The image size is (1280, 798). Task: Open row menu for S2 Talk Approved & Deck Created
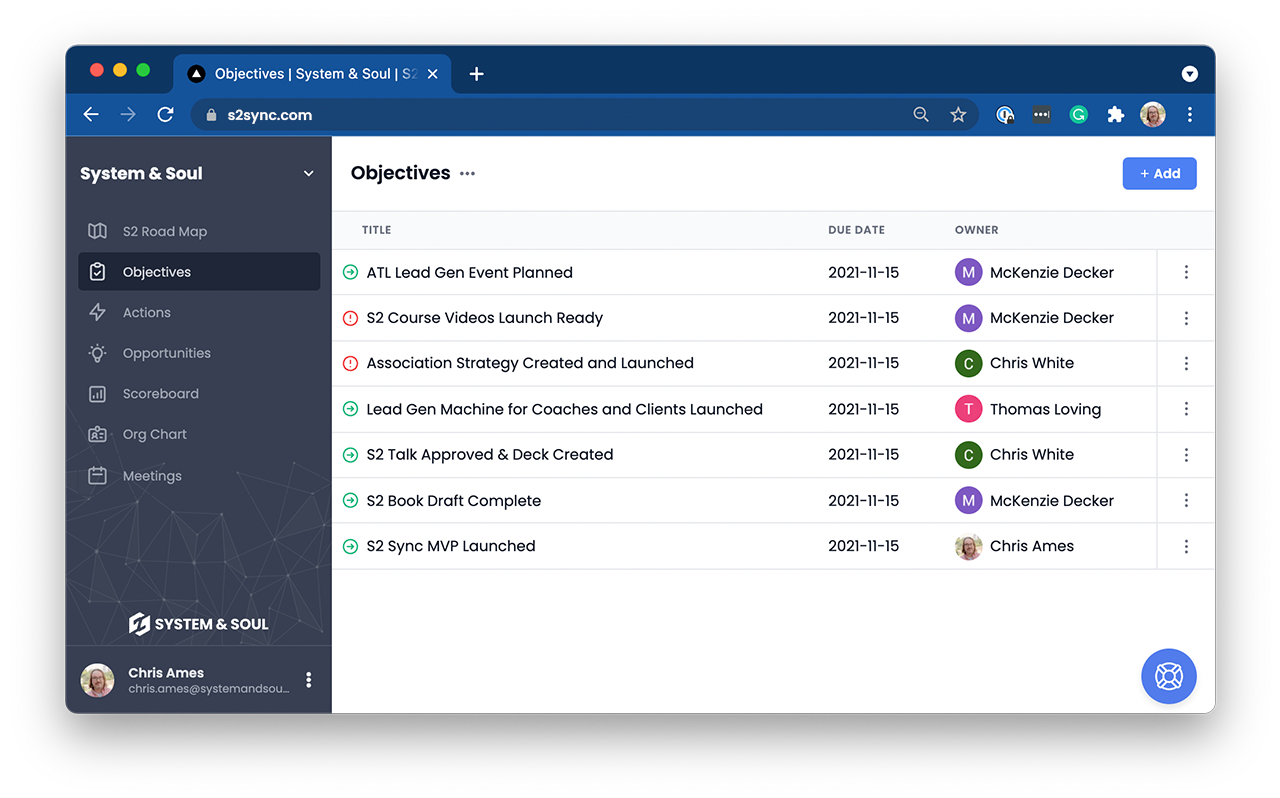[1186, 455]
